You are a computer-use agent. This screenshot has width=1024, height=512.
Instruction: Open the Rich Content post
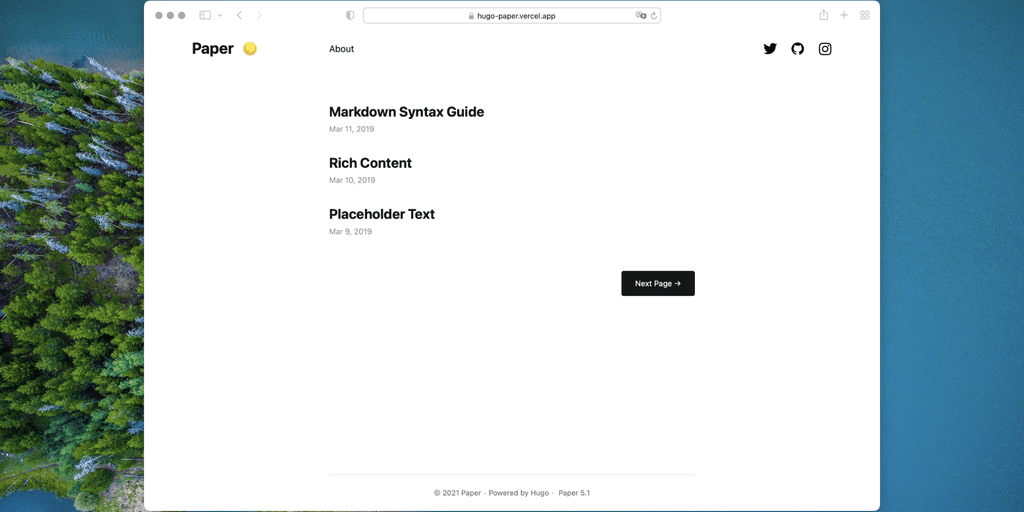[370, 163]
